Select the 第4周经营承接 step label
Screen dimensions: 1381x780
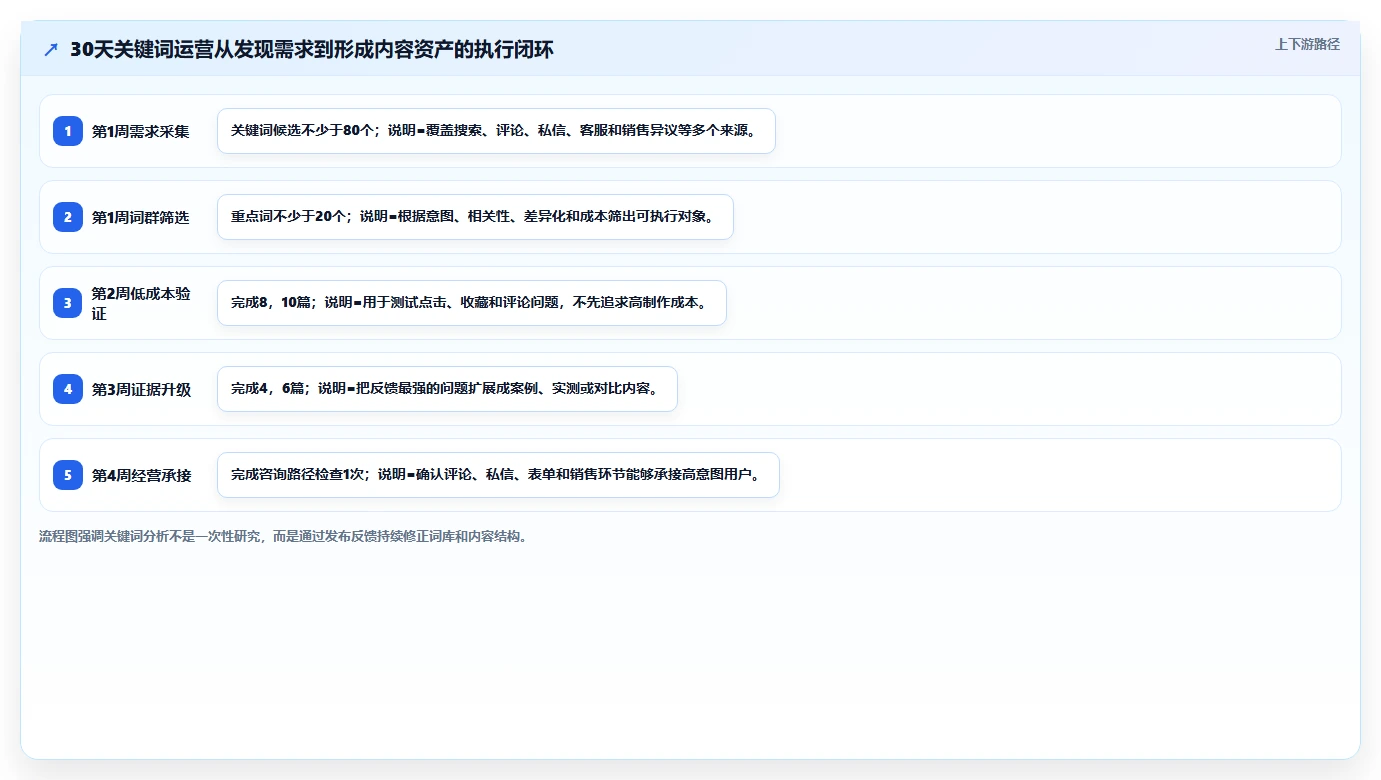141,475
